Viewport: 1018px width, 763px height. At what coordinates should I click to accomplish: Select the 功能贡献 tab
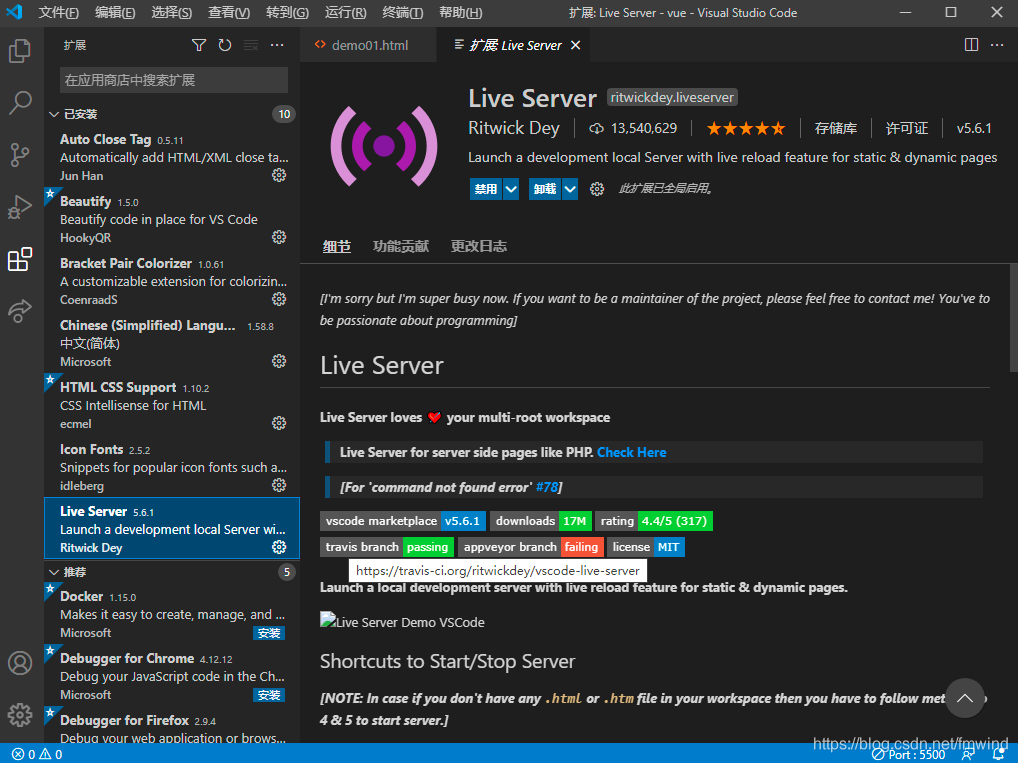tap(401, 246)
